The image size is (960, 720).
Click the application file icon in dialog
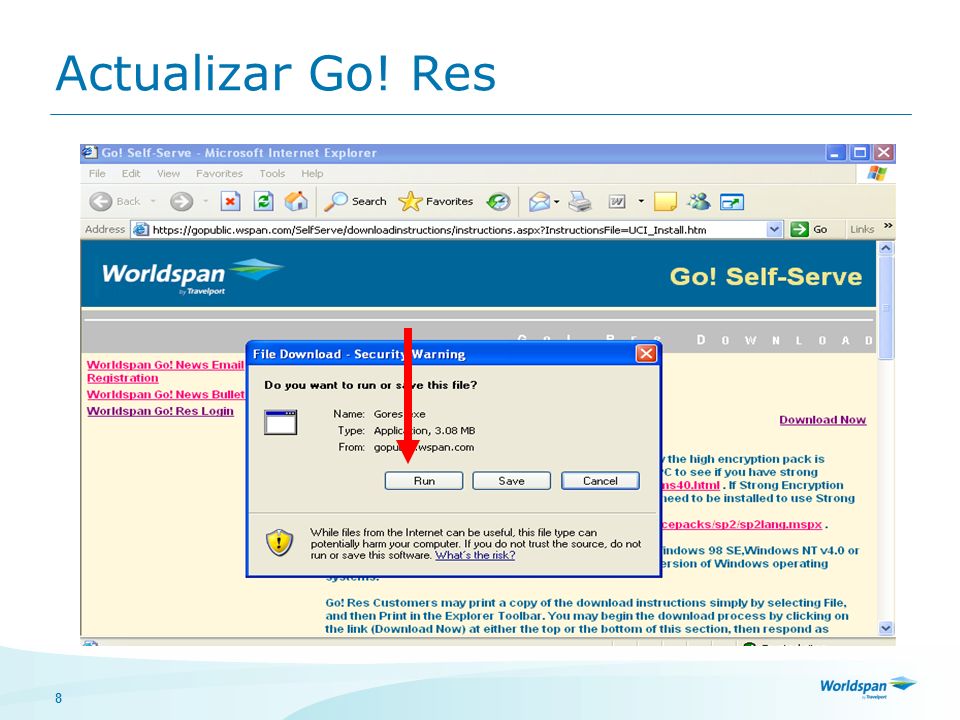280,422
